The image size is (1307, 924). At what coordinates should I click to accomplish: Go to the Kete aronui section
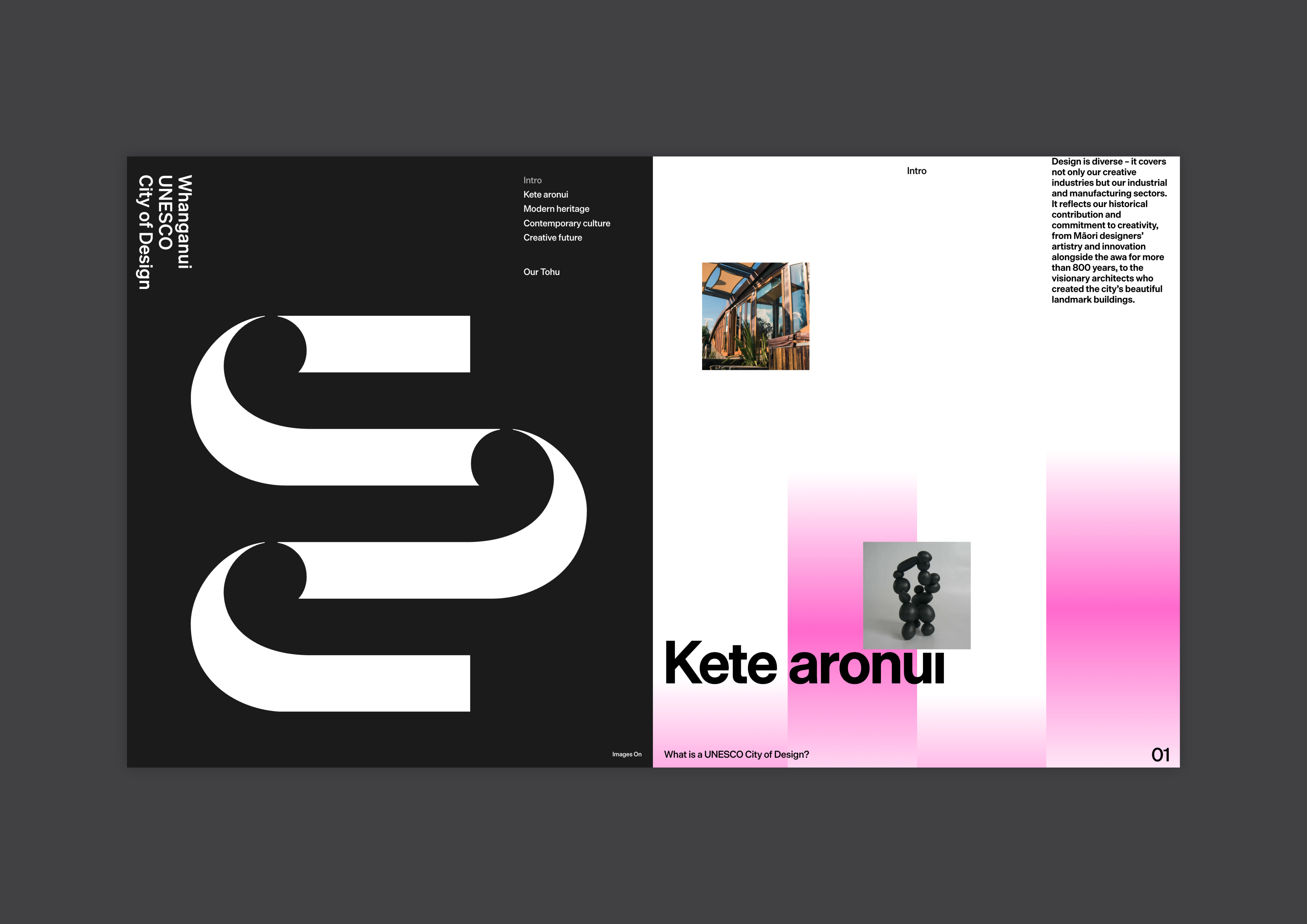click(545, 195)
